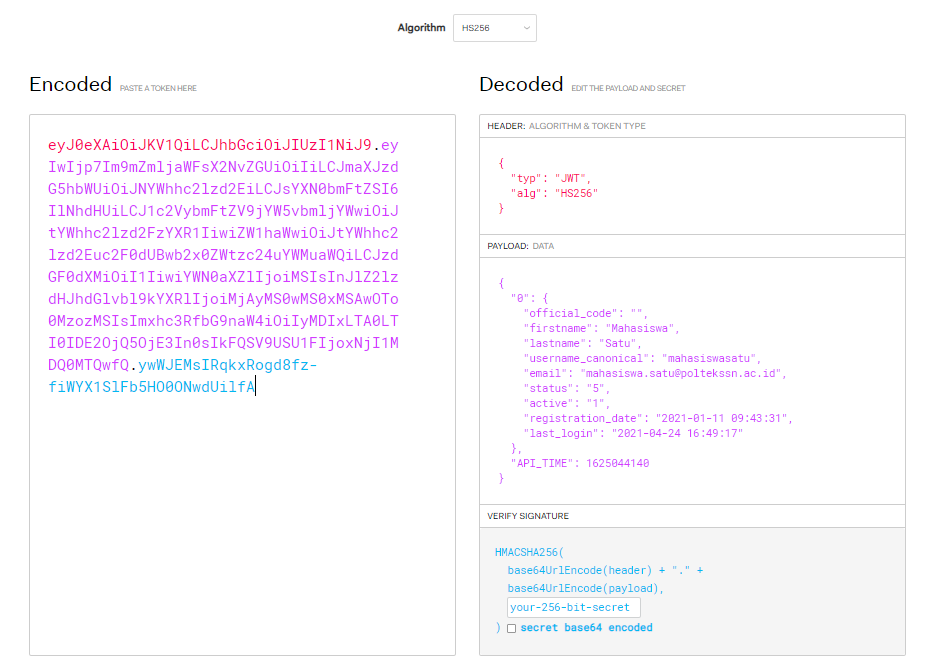
Task: Click the username_canonical line in the payload
Action: [642, 358]
